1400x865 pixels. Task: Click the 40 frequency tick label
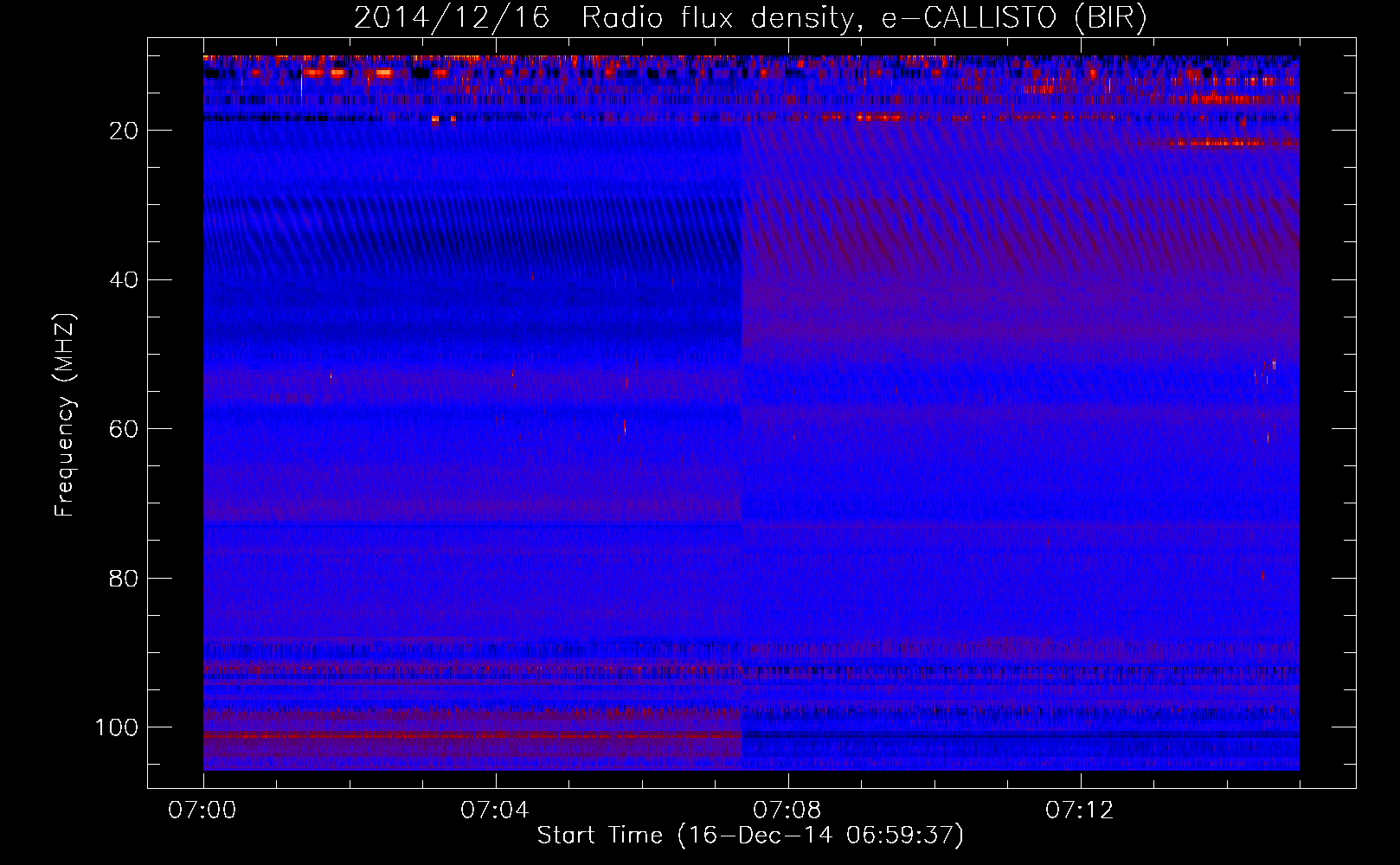click(x=125, y=280)
